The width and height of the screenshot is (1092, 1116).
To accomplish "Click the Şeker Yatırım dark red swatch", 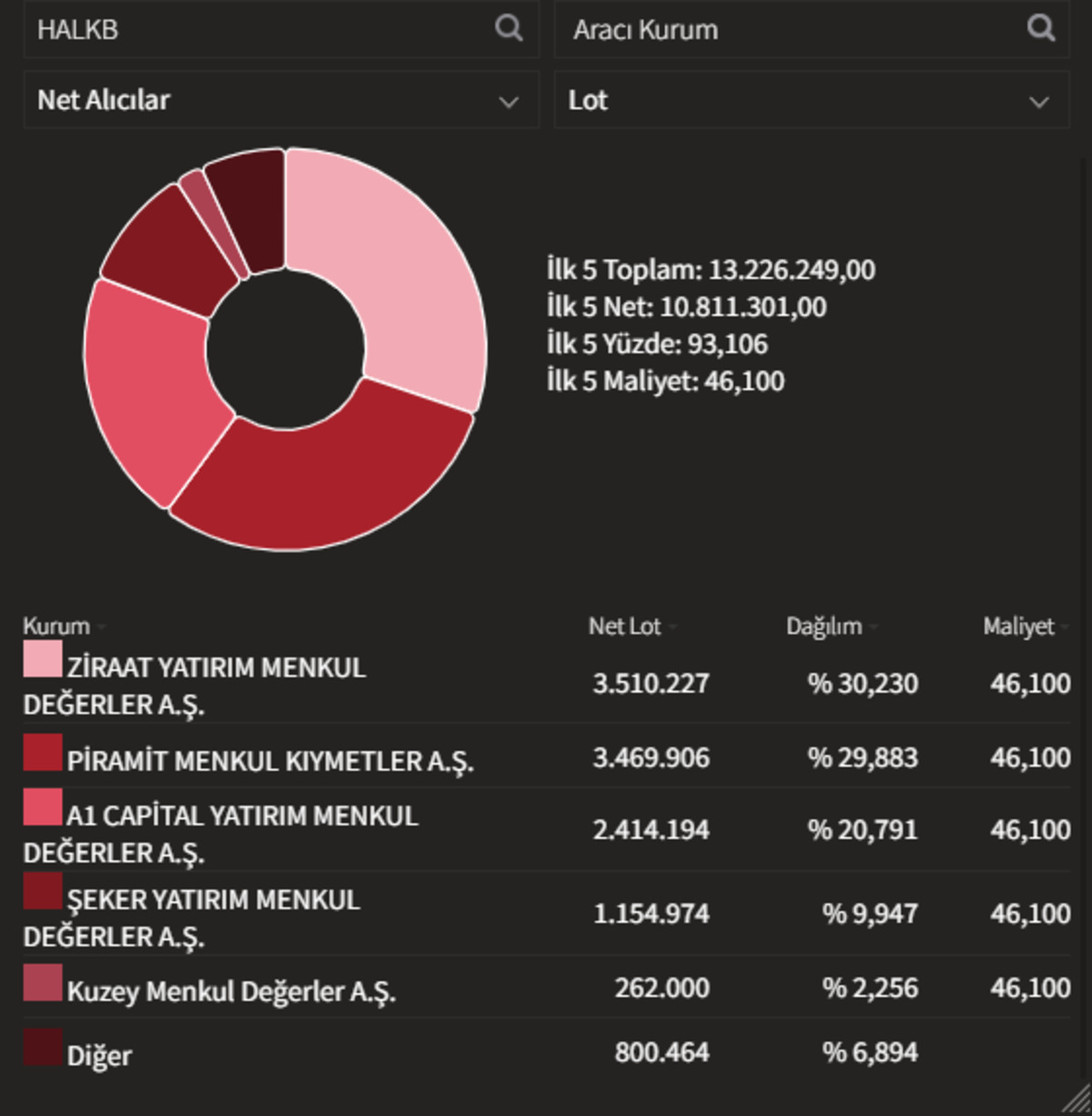I will [43, 891].
